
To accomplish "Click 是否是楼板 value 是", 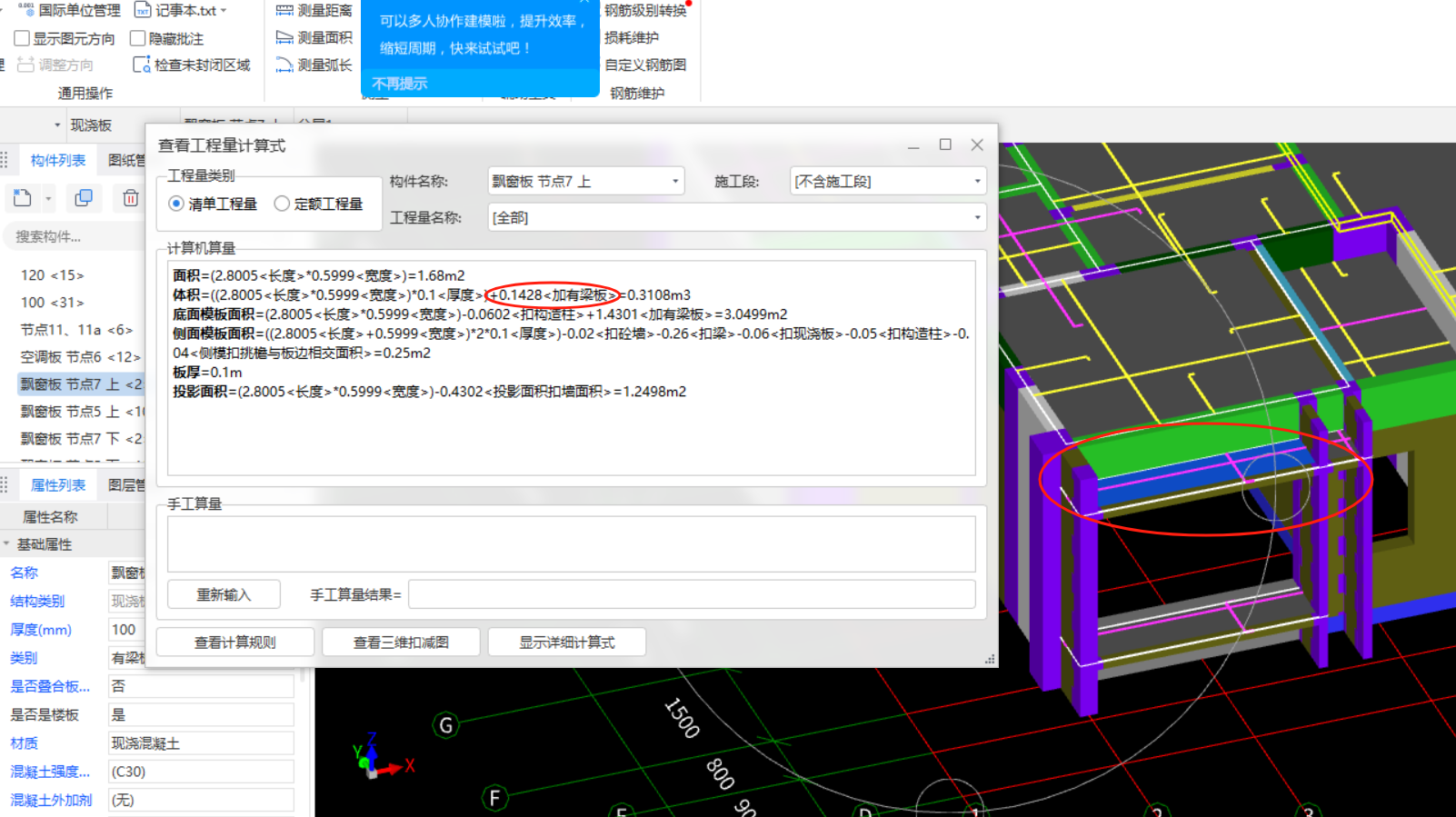I will [201, 714].
